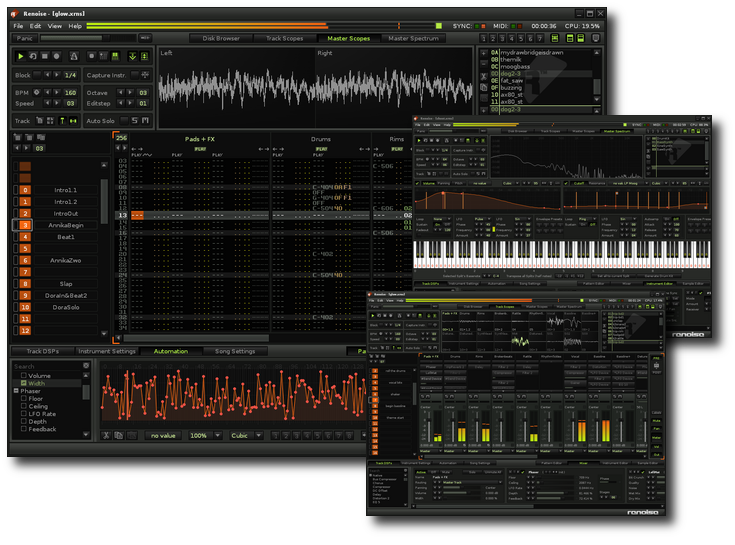Arm recording with the round Record button
The image size is (735, 545).
[57, 56]
